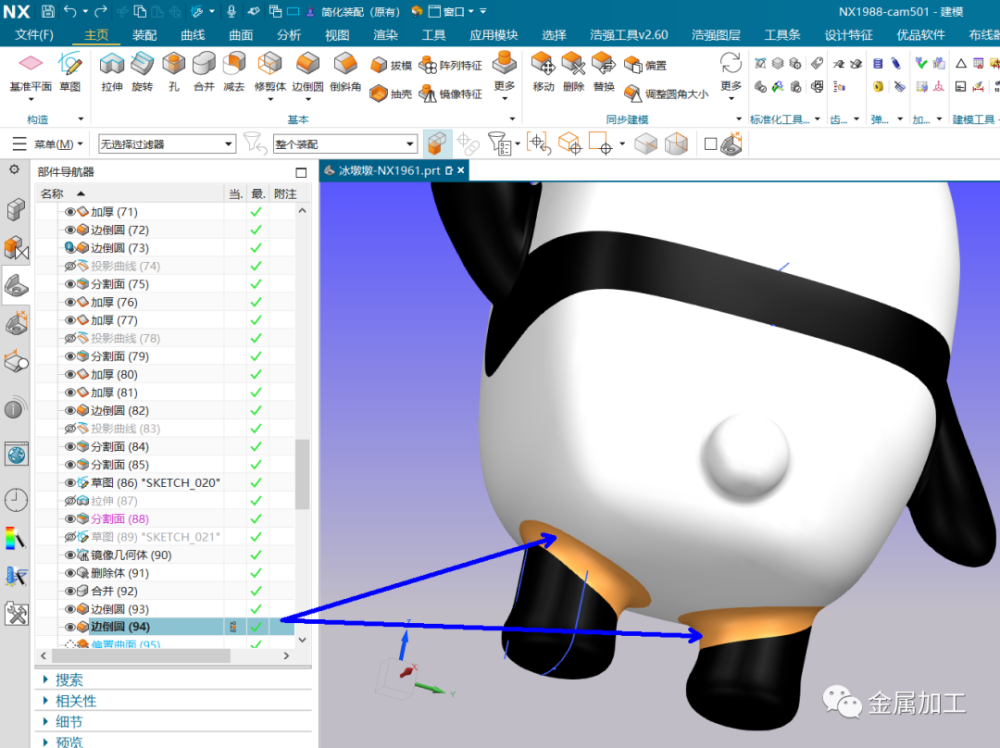Viewport: 1000px width, 748px height.
Task: Show hidden 拉伸 (87) via eye icon
Action: [x=70, y=501]
